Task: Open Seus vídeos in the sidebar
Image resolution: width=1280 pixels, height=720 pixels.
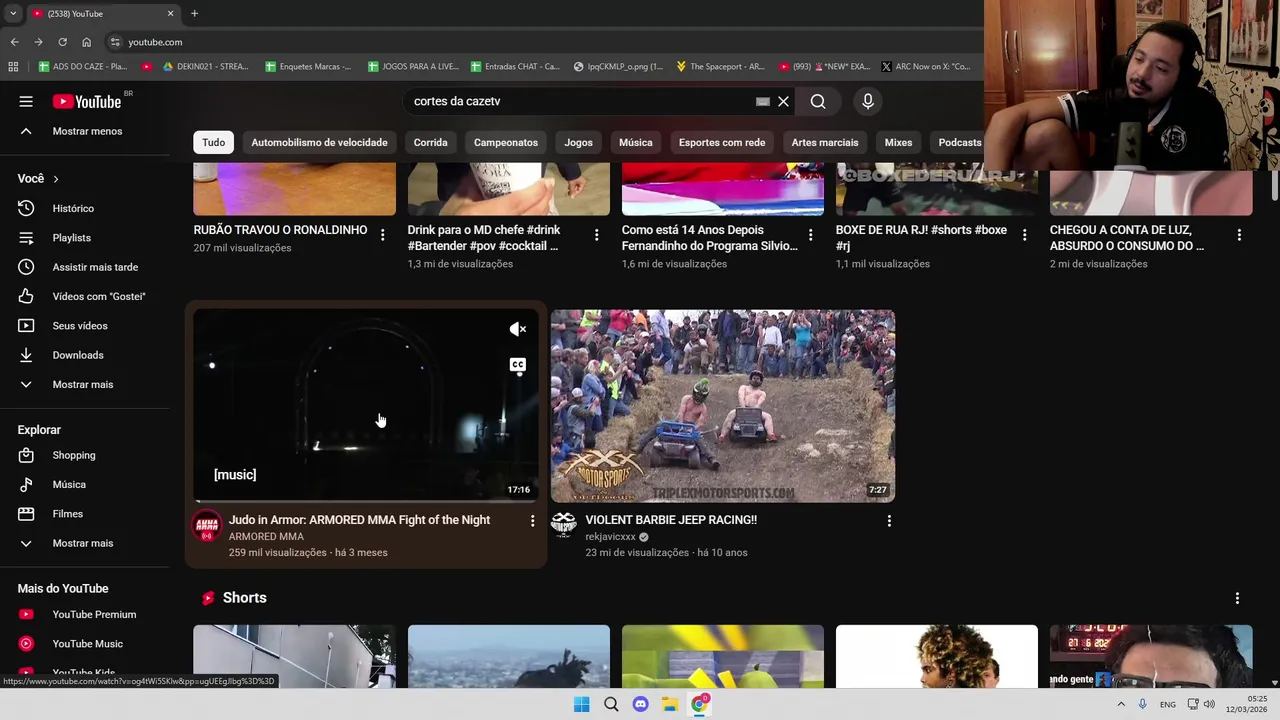Action: point(80,326)
